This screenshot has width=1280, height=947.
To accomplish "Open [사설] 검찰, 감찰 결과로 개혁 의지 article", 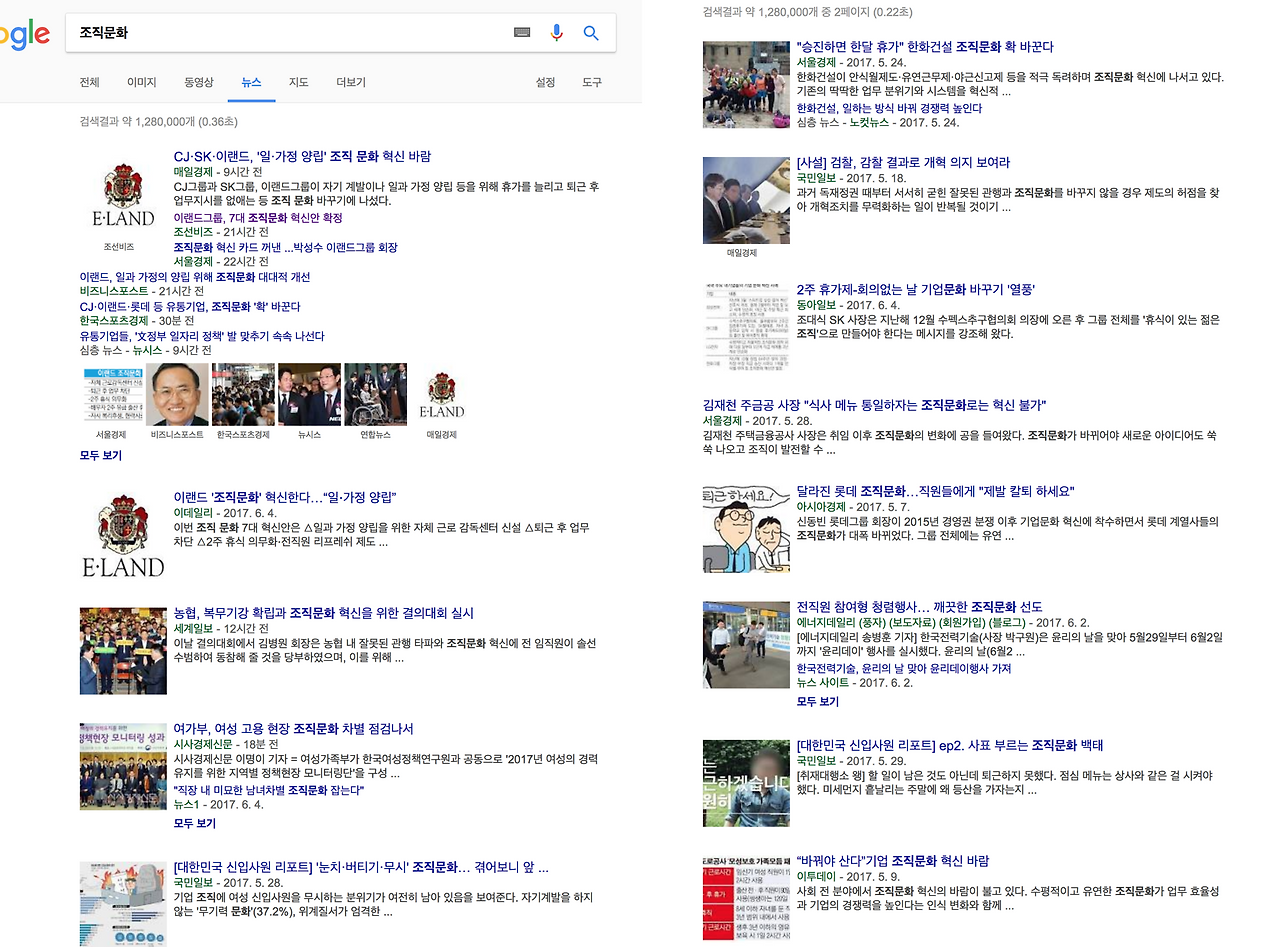I will click(903, 163).
